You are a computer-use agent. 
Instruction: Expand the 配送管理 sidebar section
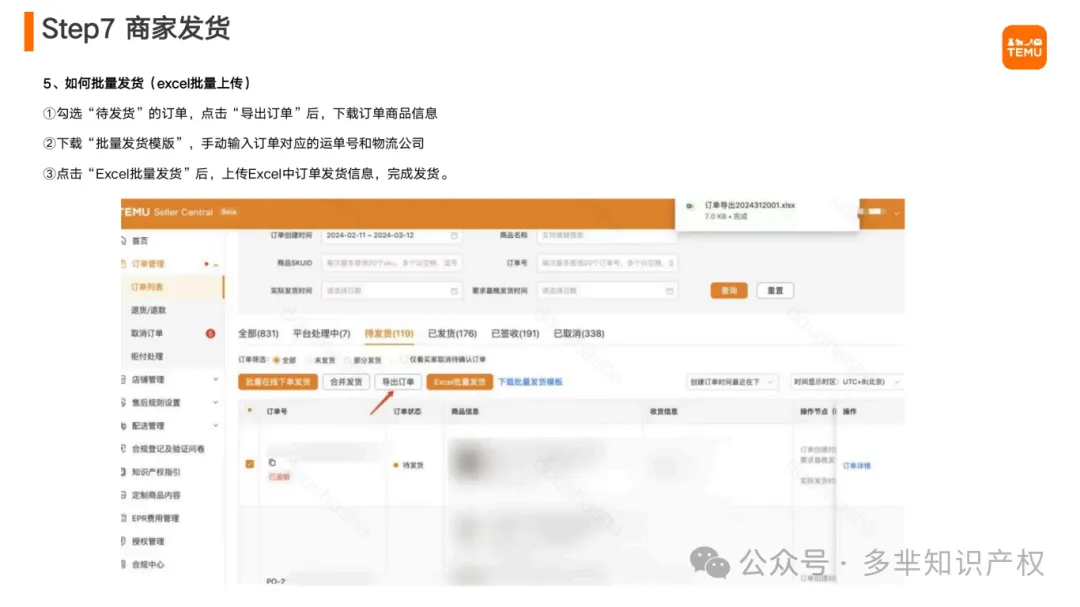tap(216, 426)
